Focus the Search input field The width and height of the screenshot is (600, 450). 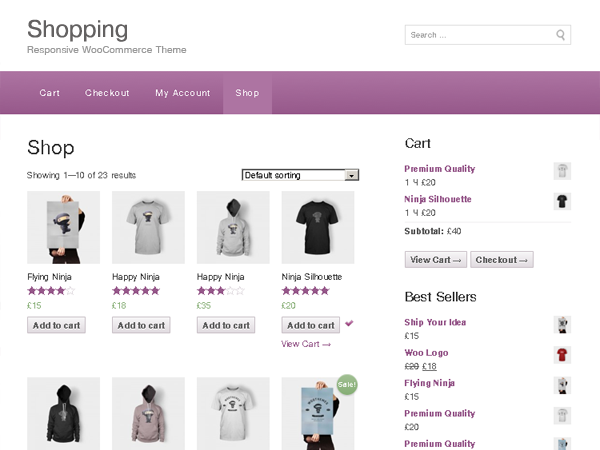click(x=478, y=35)
